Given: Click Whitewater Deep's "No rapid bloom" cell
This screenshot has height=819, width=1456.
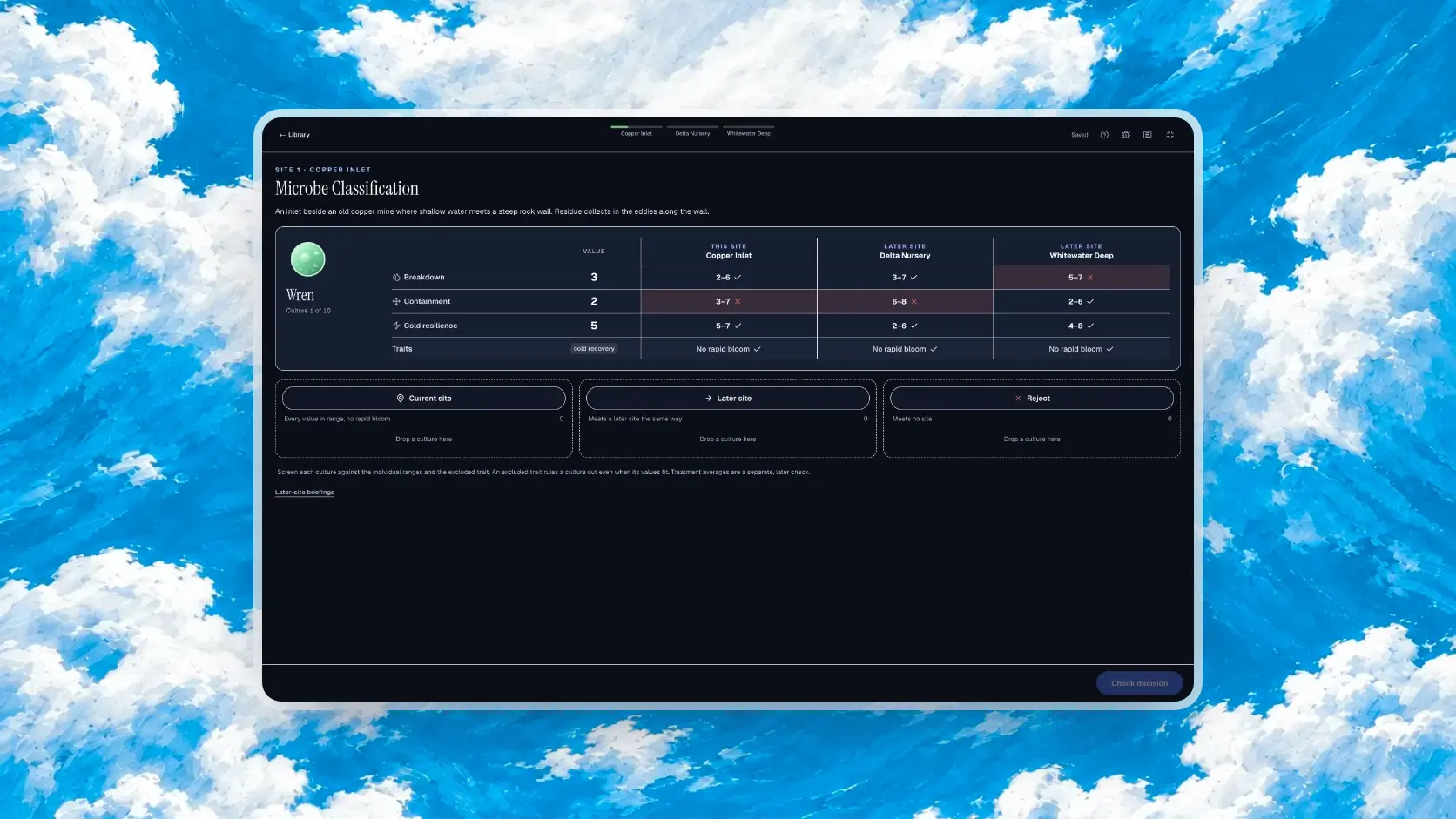Looking at the screenshot, I should 1082,349.
